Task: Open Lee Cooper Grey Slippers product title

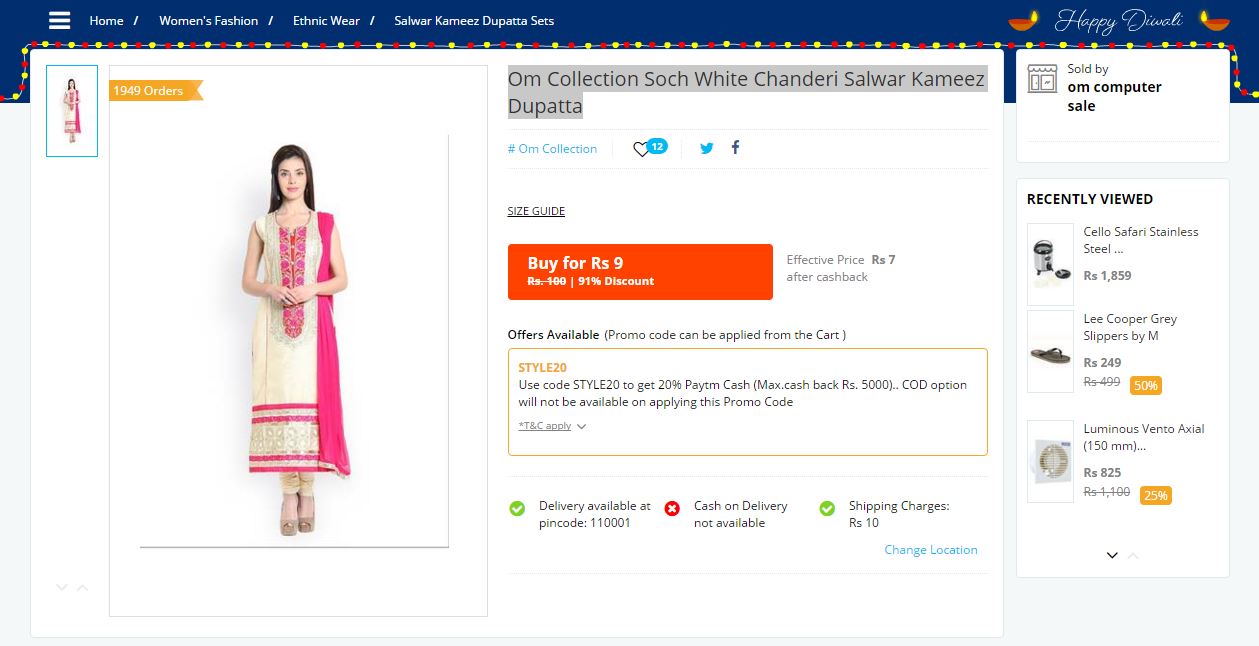Action: [x=1130, y=327]
